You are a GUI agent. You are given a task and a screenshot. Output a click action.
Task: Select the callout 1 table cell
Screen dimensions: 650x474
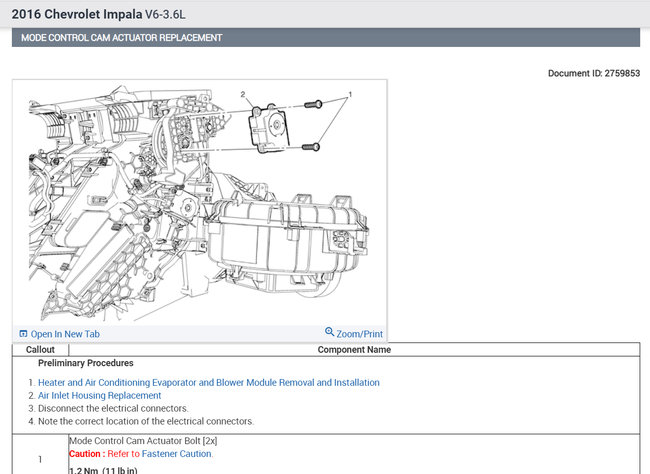pos(40,458)
